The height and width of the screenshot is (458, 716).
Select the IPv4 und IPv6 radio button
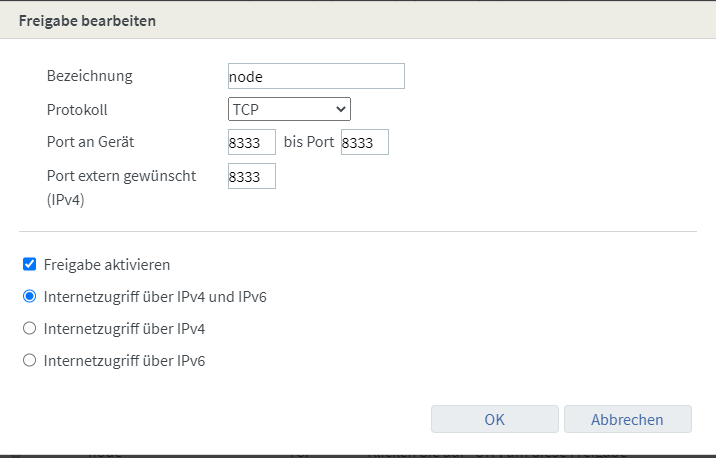[29, 296]
